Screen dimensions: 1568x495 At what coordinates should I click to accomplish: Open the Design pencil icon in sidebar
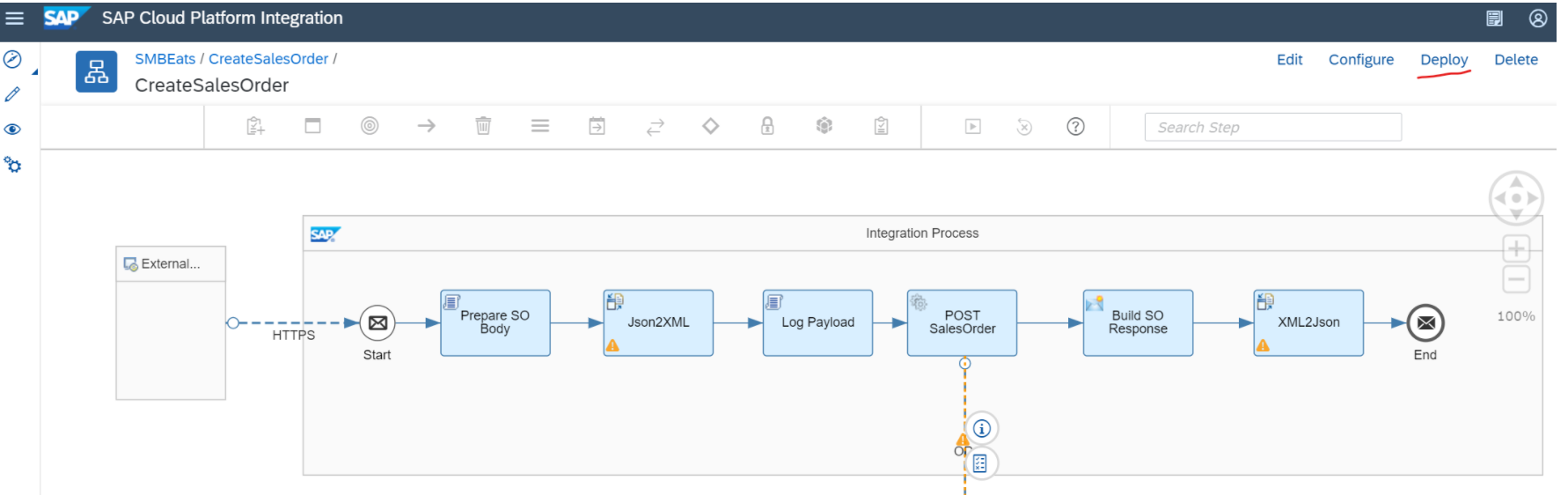click(x=12, y=94)
